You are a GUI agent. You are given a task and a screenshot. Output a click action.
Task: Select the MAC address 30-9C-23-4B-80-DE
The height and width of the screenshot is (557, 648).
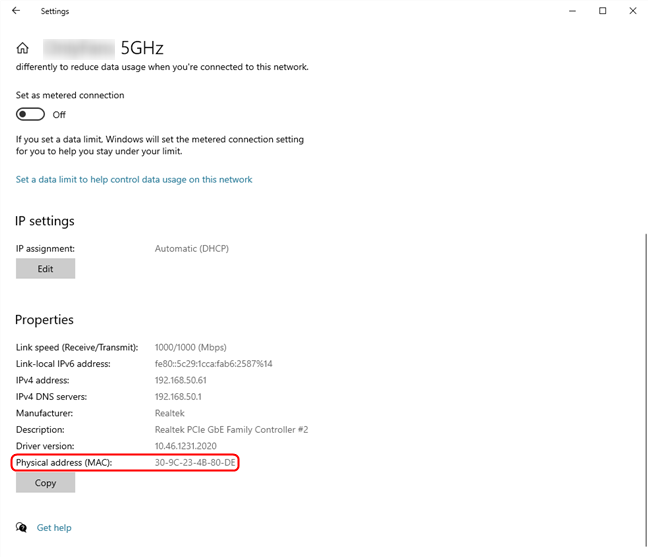[x=195, y=462]
